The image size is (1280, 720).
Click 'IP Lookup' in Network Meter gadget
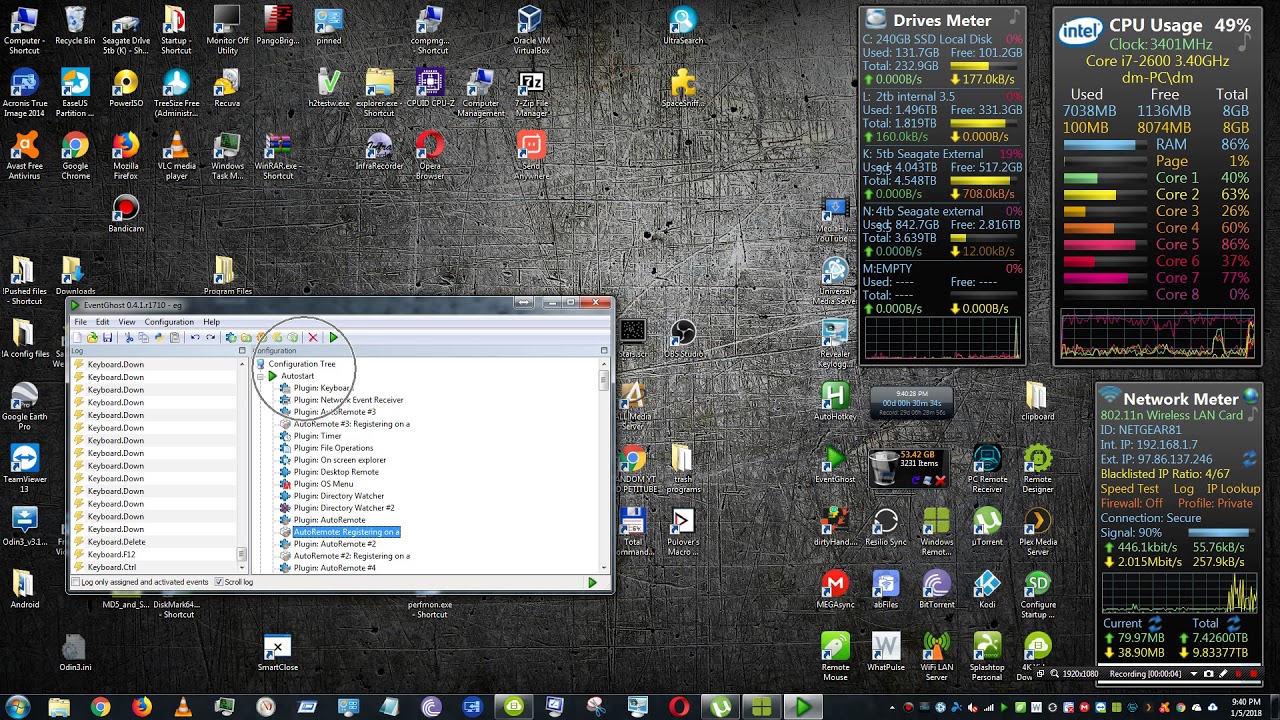1233,489
